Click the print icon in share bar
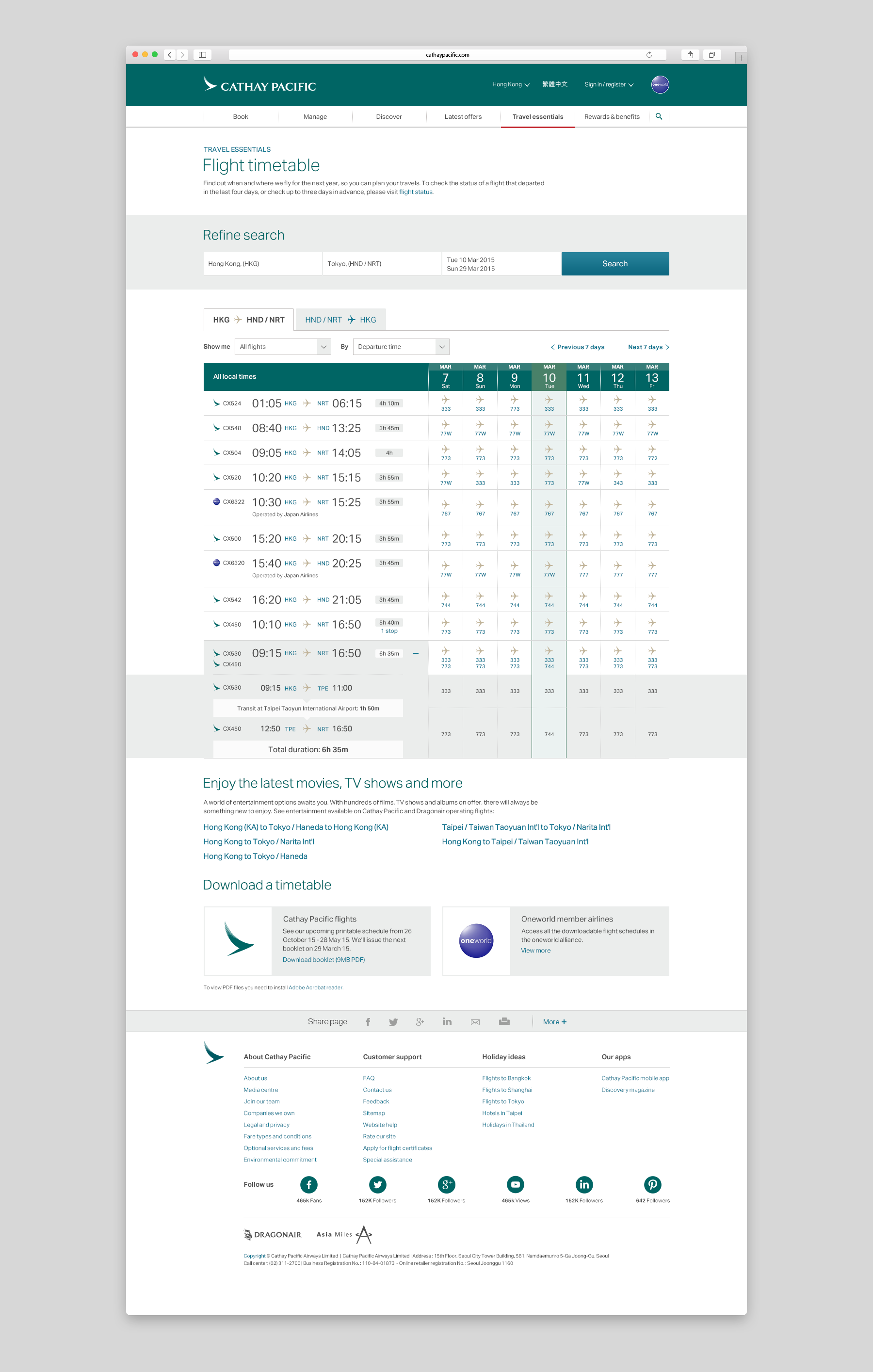 pyautogui.click(x=504, y=1021)
